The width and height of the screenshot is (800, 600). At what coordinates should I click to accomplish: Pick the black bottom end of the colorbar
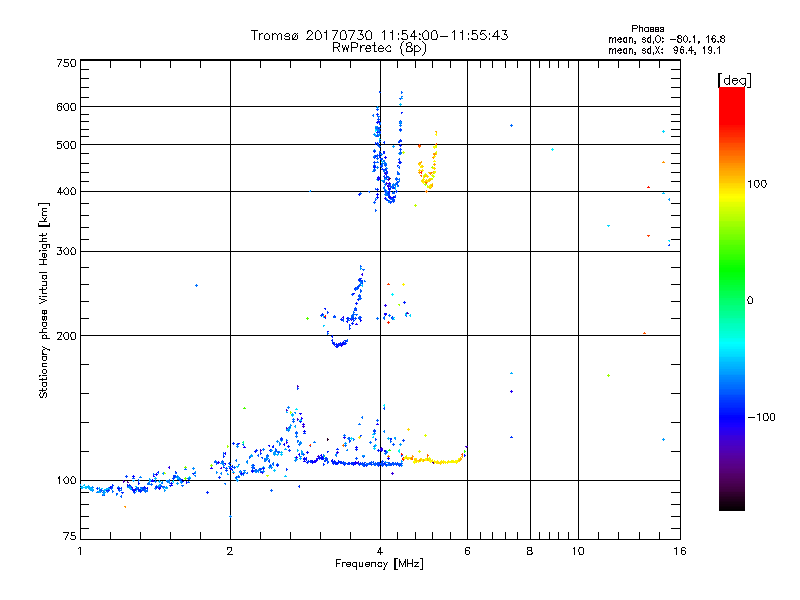[732, 503]
